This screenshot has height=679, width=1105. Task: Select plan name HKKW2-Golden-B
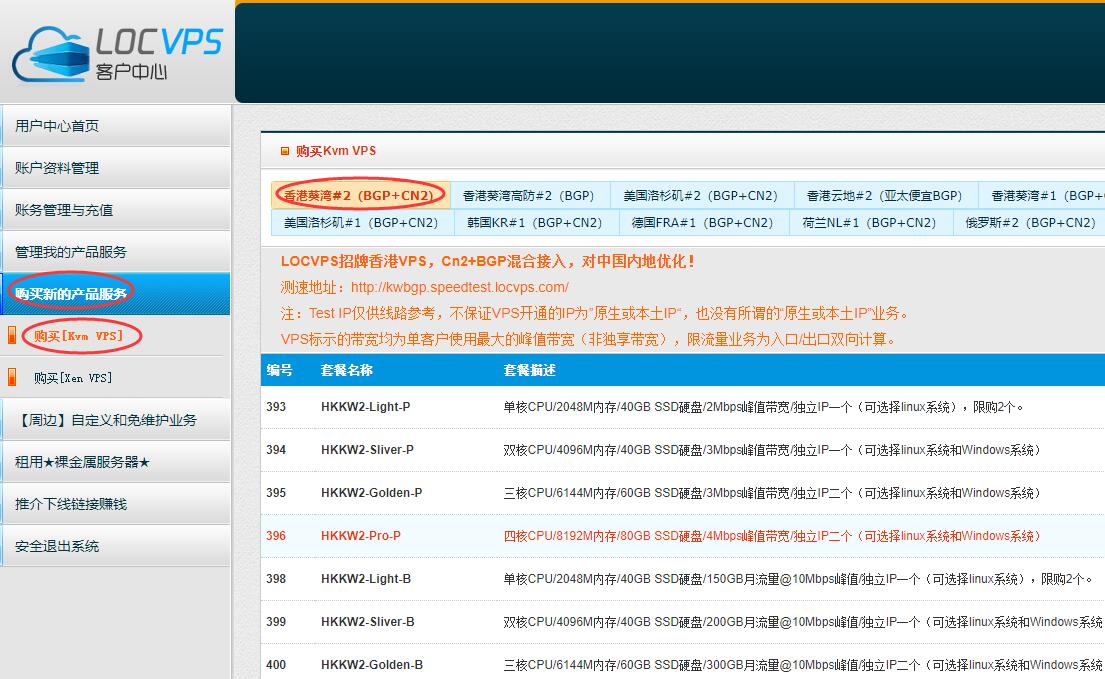pos(372,664)
